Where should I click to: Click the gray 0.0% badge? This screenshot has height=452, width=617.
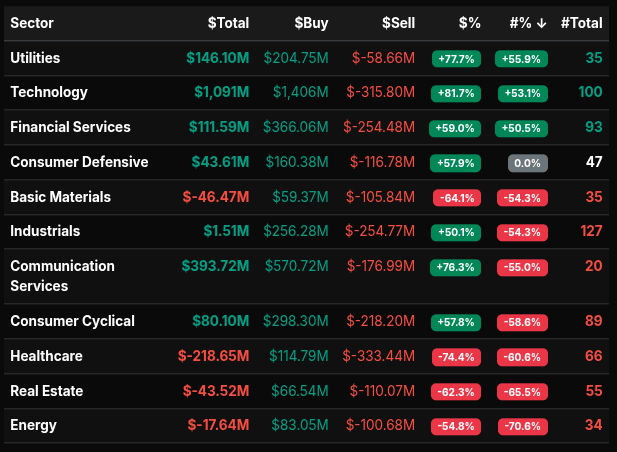526,162
